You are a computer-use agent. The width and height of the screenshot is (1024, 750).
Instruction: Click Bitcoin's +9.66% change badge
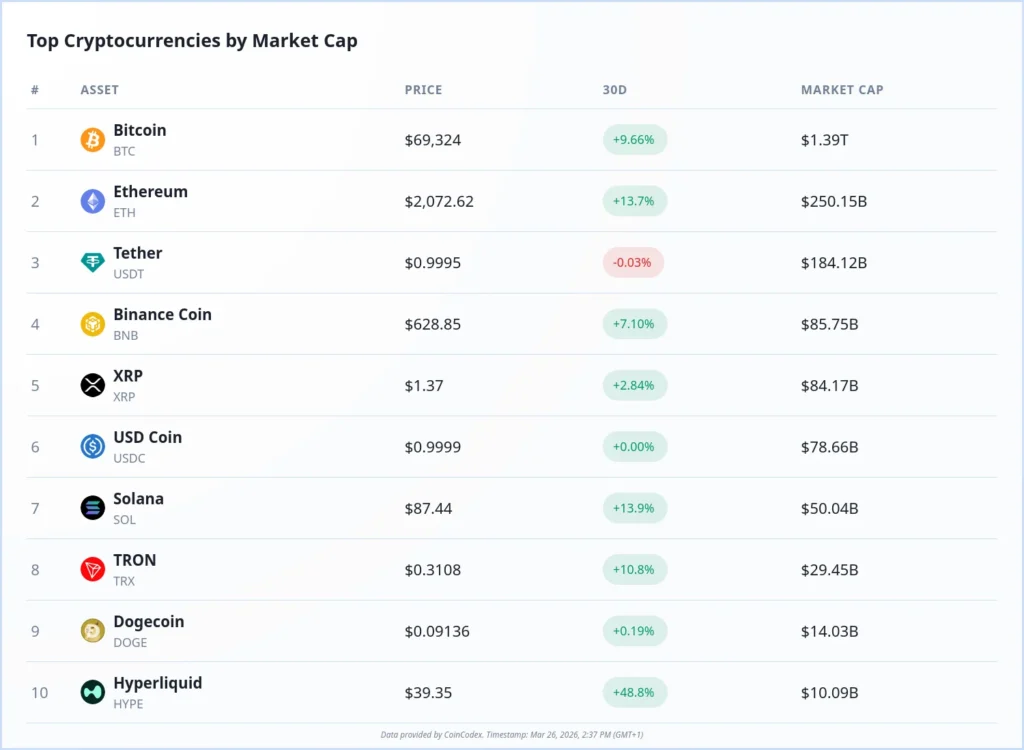click(634, 140)
